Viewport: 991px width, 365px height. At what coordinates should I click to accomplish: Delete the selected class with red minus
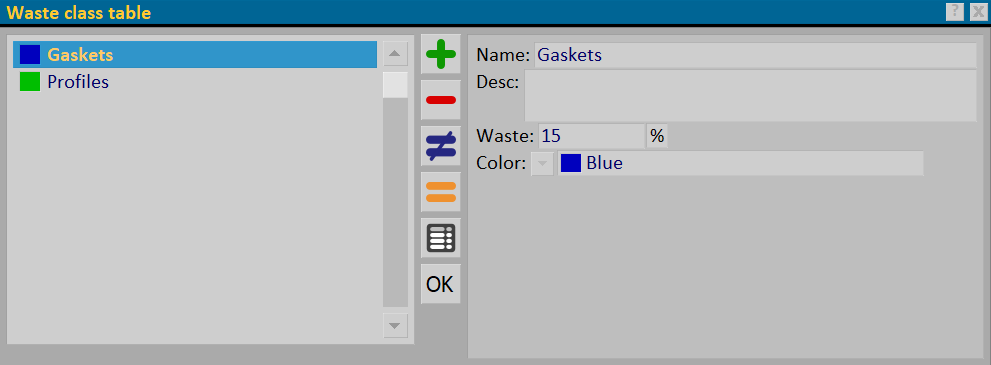point(441,100)
